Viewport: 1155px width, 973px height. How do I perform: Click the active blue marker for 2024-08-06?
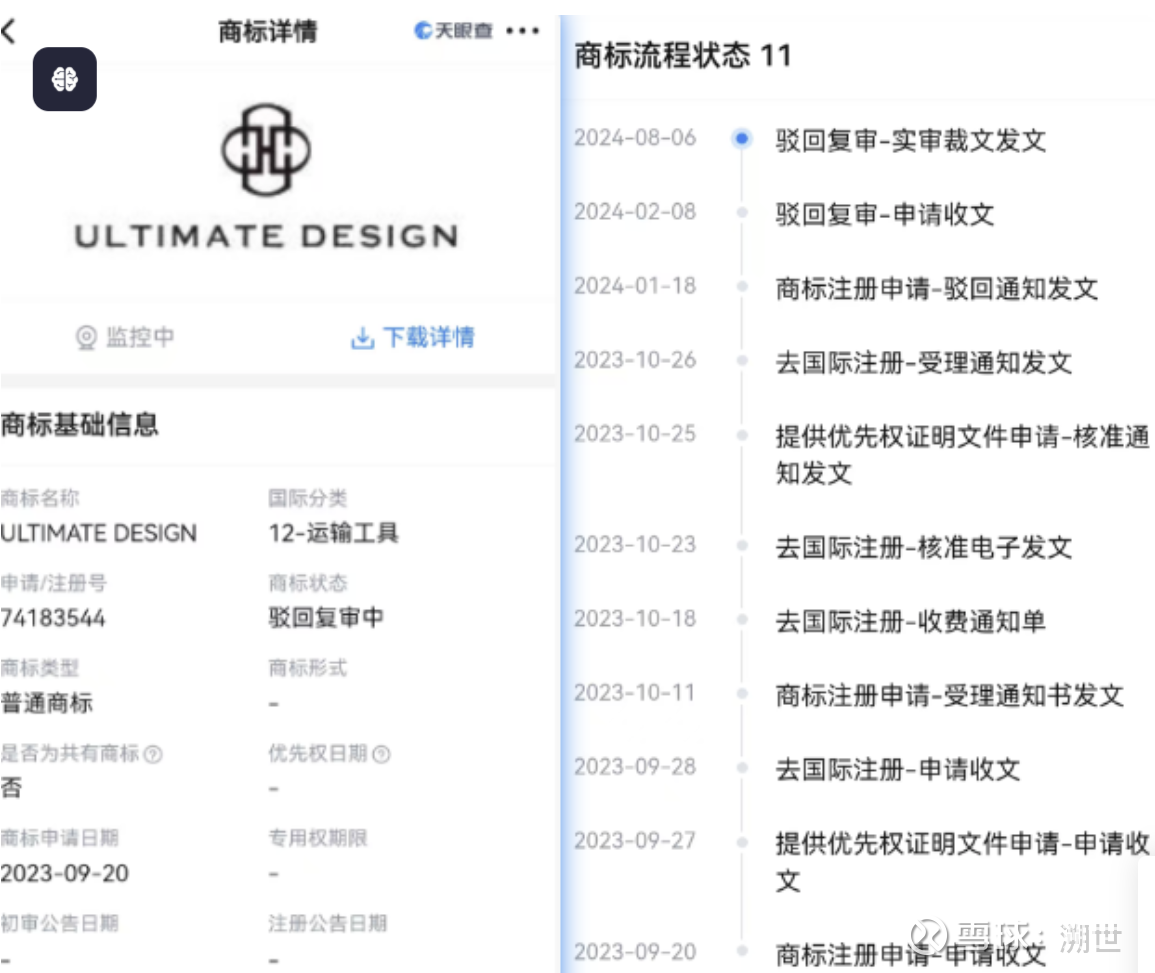742,138
